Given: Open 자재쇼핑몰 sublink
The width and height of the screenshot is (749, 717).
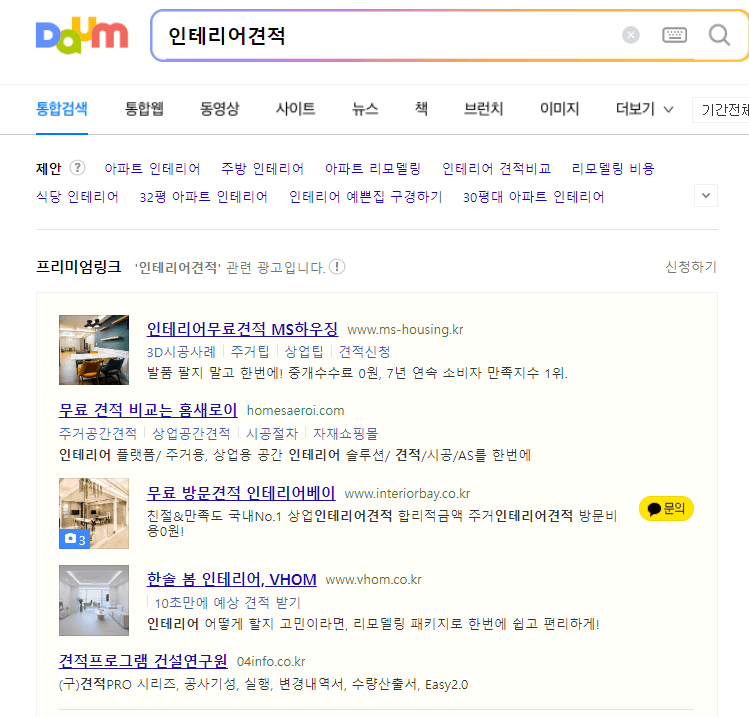Looking at the screenshot, I should click(x=345, y=434).
